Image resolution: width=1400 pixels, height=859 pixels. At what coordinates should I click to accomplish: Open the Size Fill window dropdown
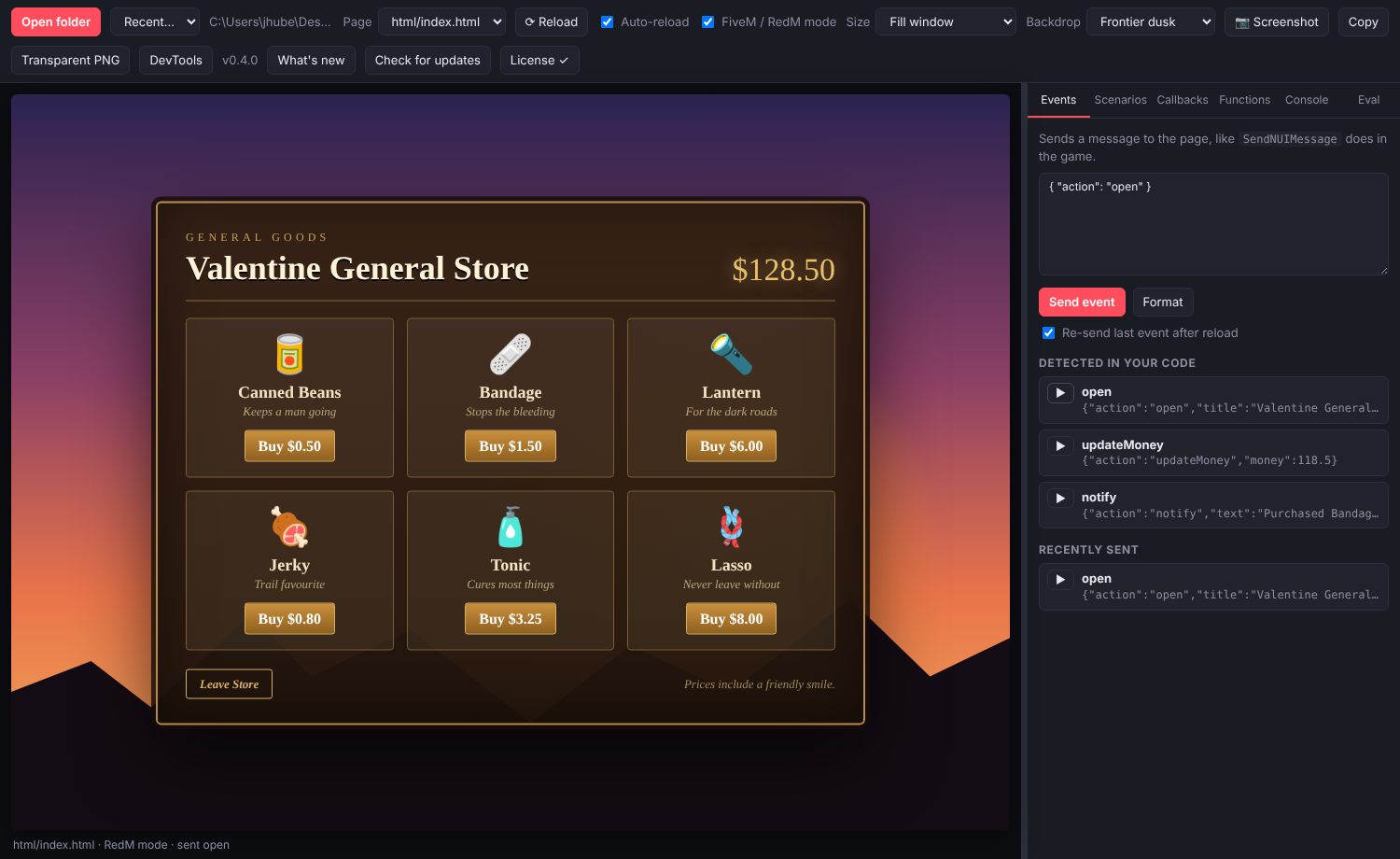tap(945, 21)
